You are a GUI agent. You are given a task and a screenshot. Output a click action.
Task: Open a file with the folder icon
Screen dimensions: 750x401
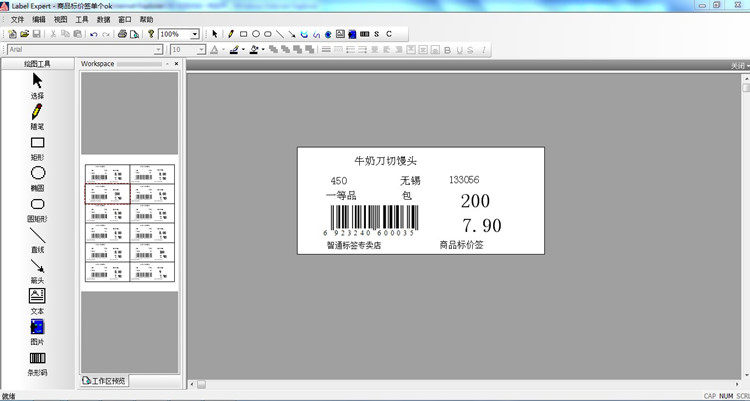tap(24, 34)
